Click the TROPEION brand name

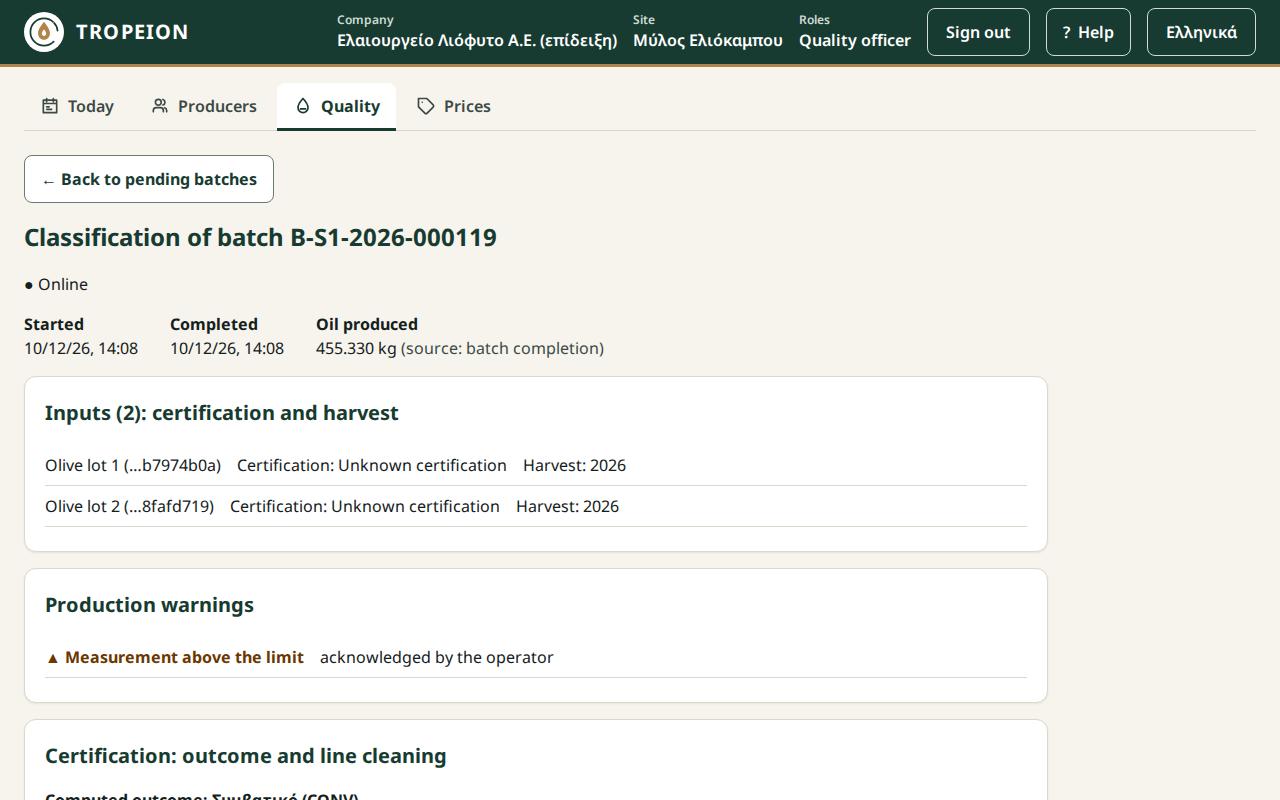pyautogui.click(x=132, y=32)
